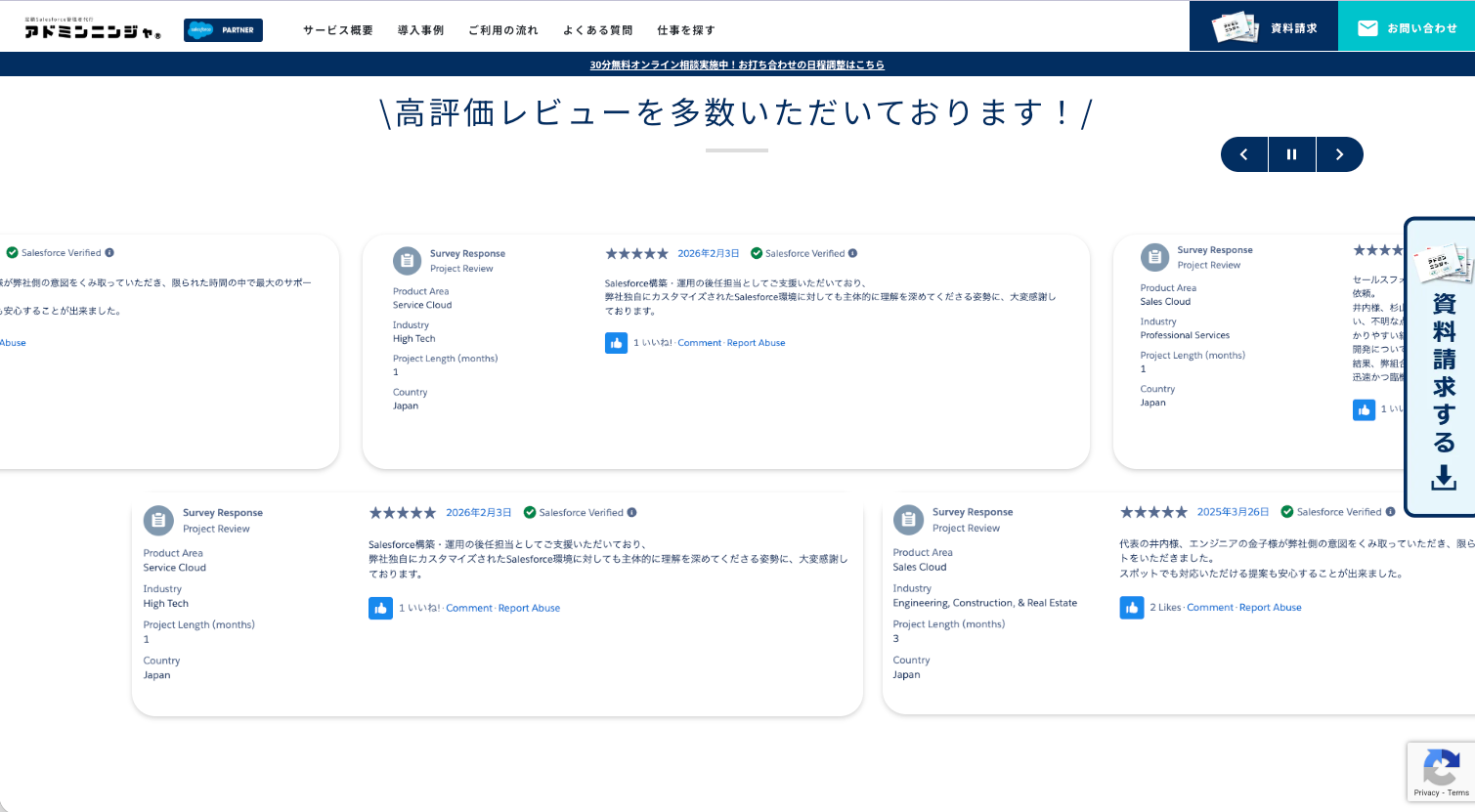Viewport: 1475px width, 812px height.
Task: Click the 高評価レビューを多数いただいております heading
Action: [x=736, y=113]
